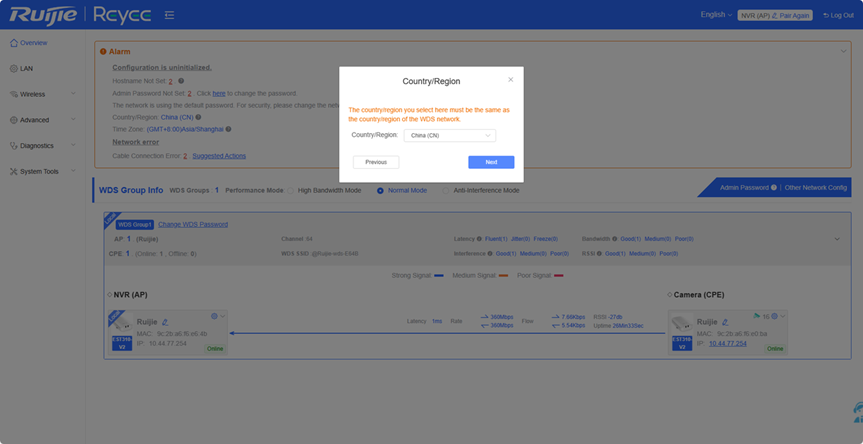Viewport: 863px width, 444px height.
Task: Collapse the Alarm panel chevron
Action: (x=843, y=51)
